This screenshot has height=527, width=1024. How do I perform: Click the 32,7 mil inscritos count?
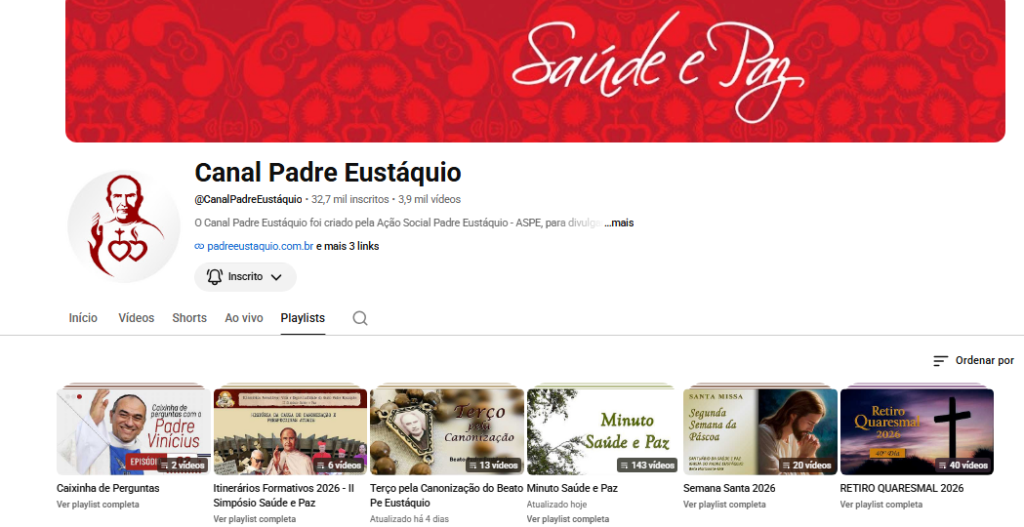tap(350, 199)
